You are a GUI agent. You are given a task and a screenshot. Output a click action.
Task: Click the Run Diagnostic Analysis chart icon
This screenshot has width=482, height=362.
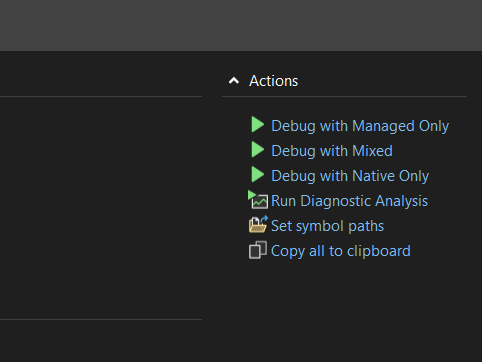258,200
